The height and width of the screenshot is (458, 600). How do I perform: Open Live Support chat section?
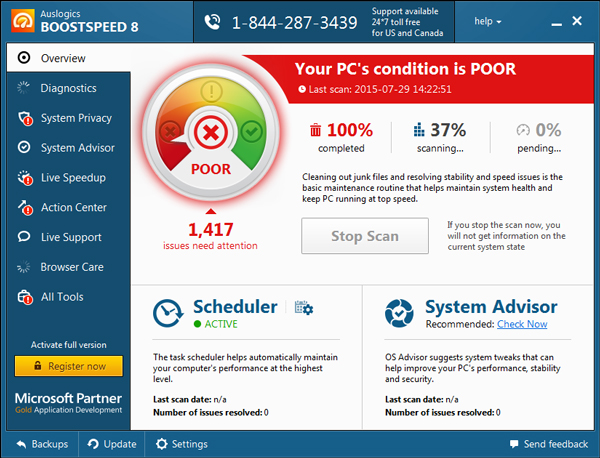(x=68, y=237)
